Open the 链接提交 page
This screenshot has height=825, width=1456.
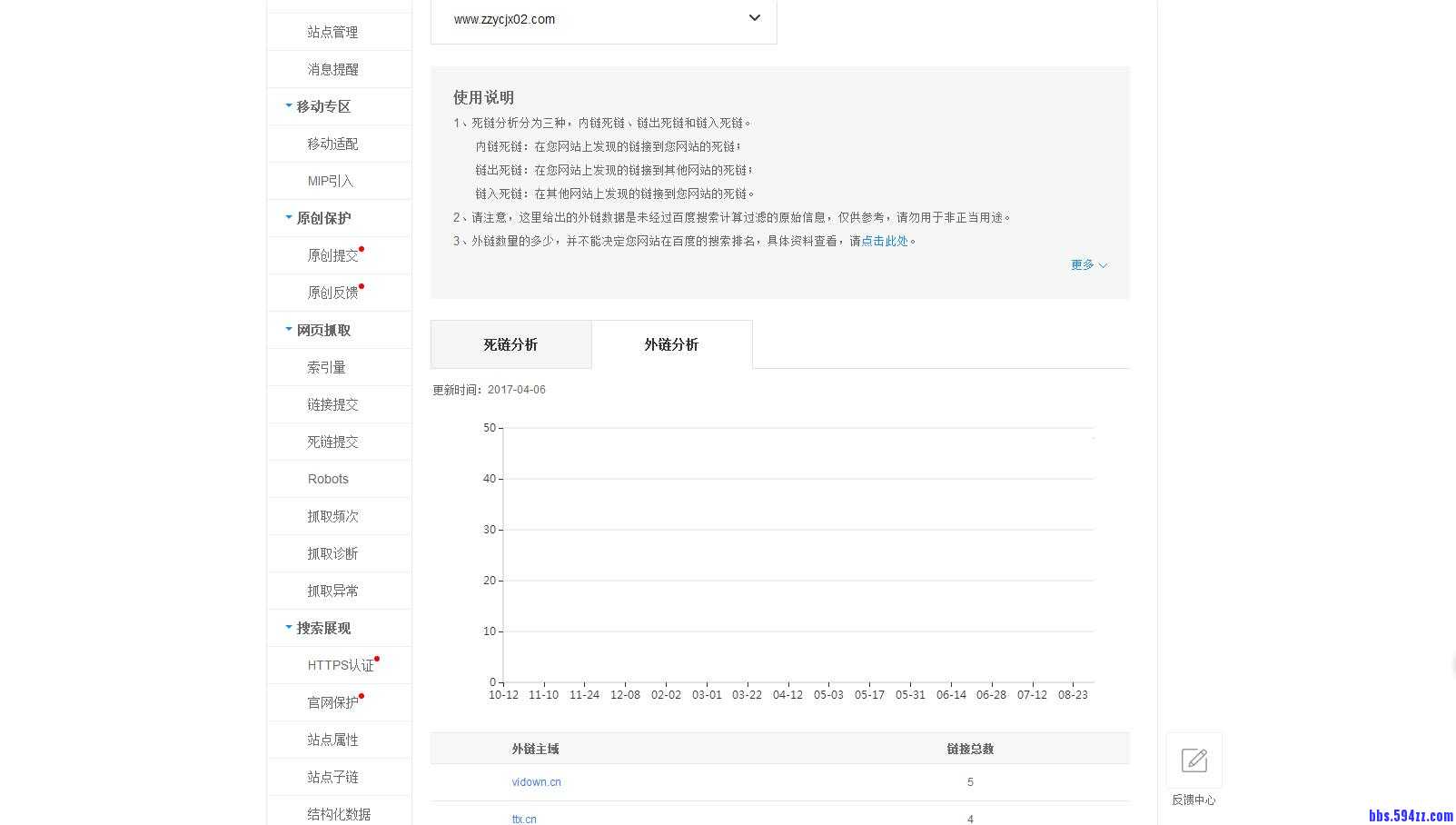(332, 404)
